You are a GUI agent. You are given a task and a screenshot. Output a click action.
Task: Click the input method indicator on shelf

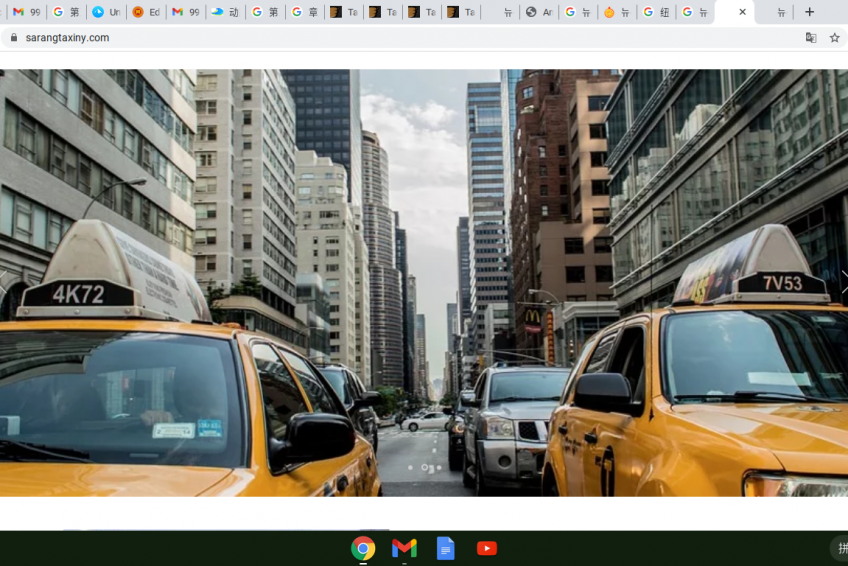pos(841,548)
